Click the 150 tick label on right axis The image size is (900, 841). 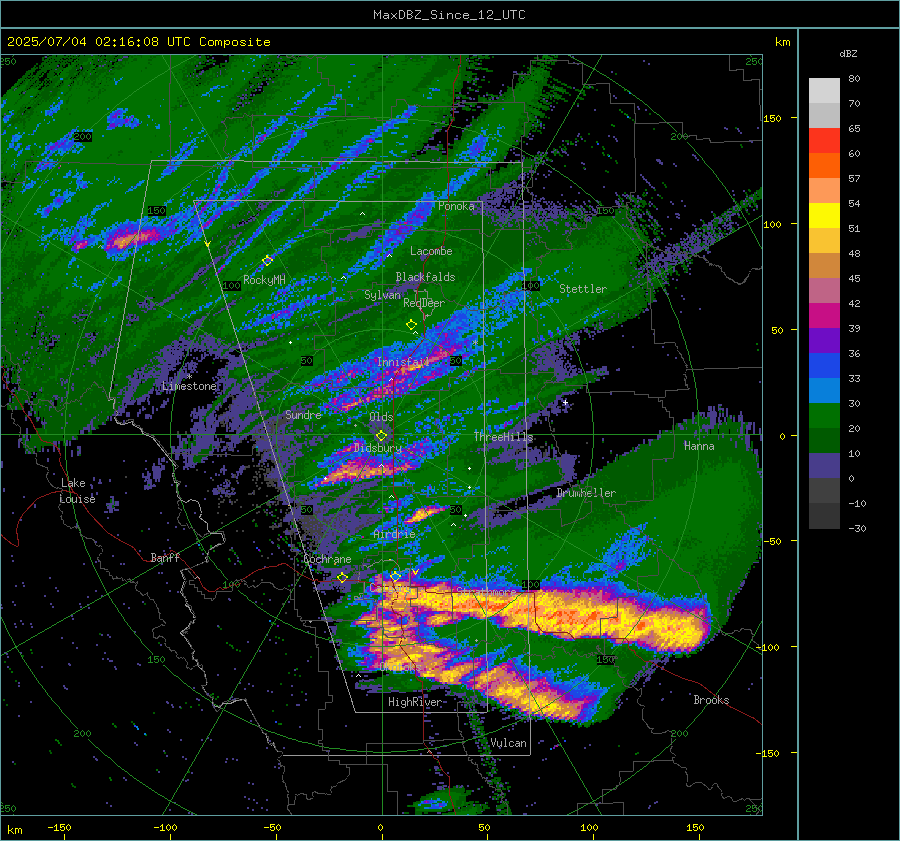[x=772, y=118]
